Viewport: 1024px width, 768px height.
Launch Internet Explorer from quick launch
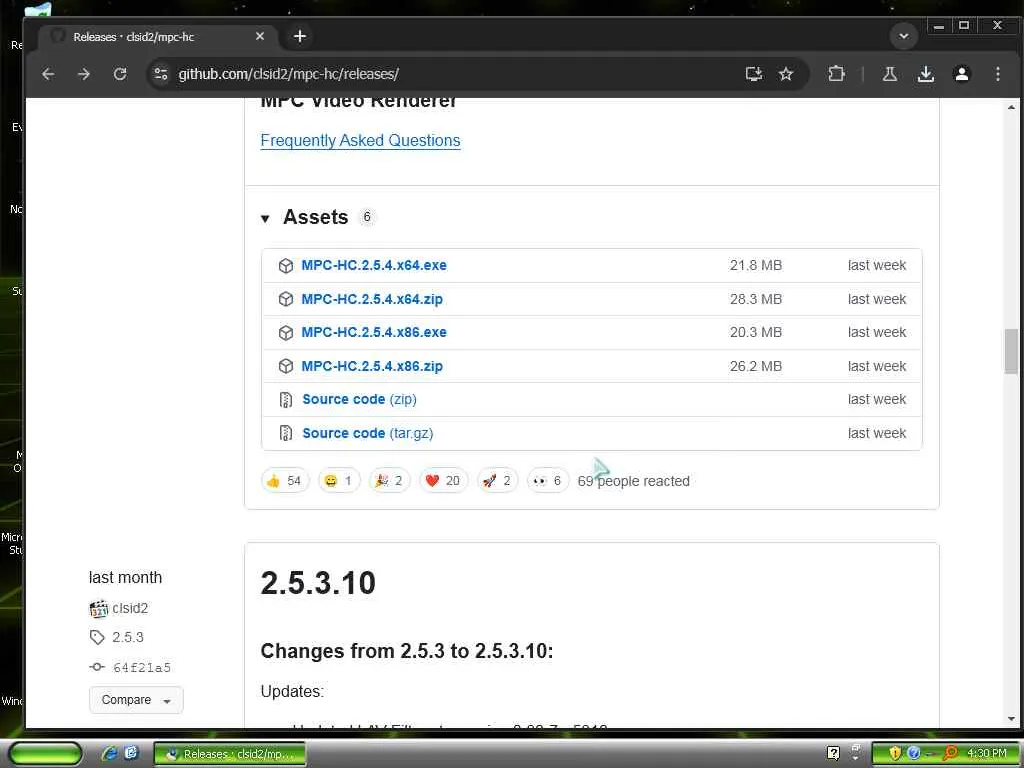click(108, 753)
